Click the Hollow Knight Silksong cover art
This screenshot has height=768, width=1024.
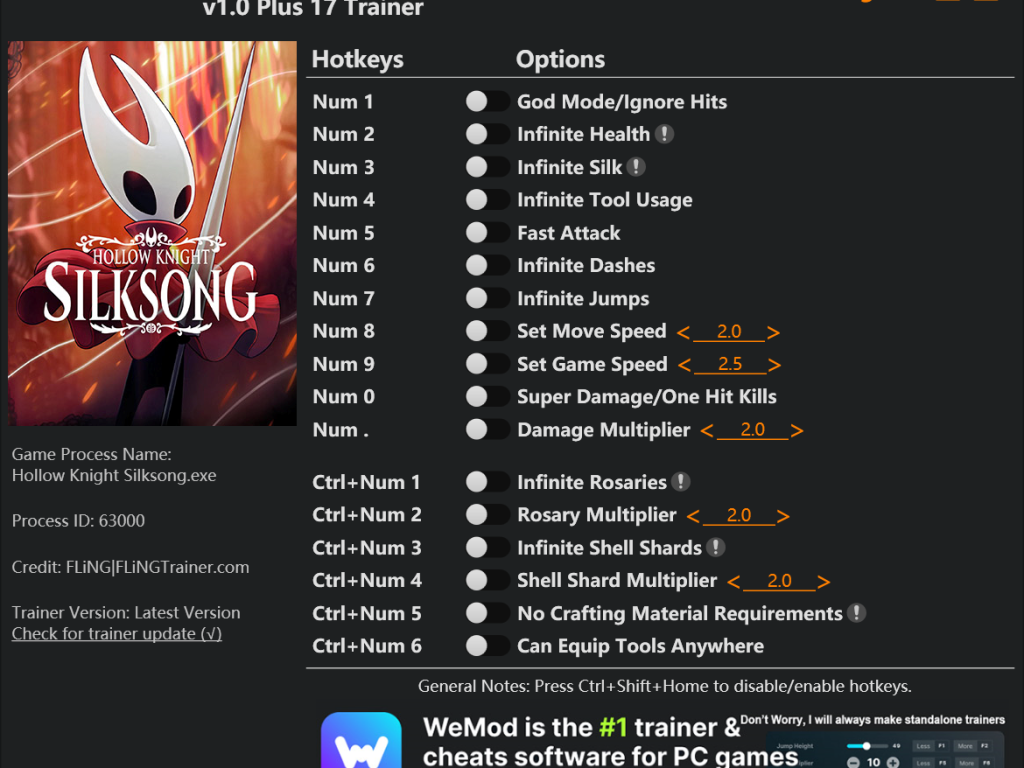click(152, 233)
